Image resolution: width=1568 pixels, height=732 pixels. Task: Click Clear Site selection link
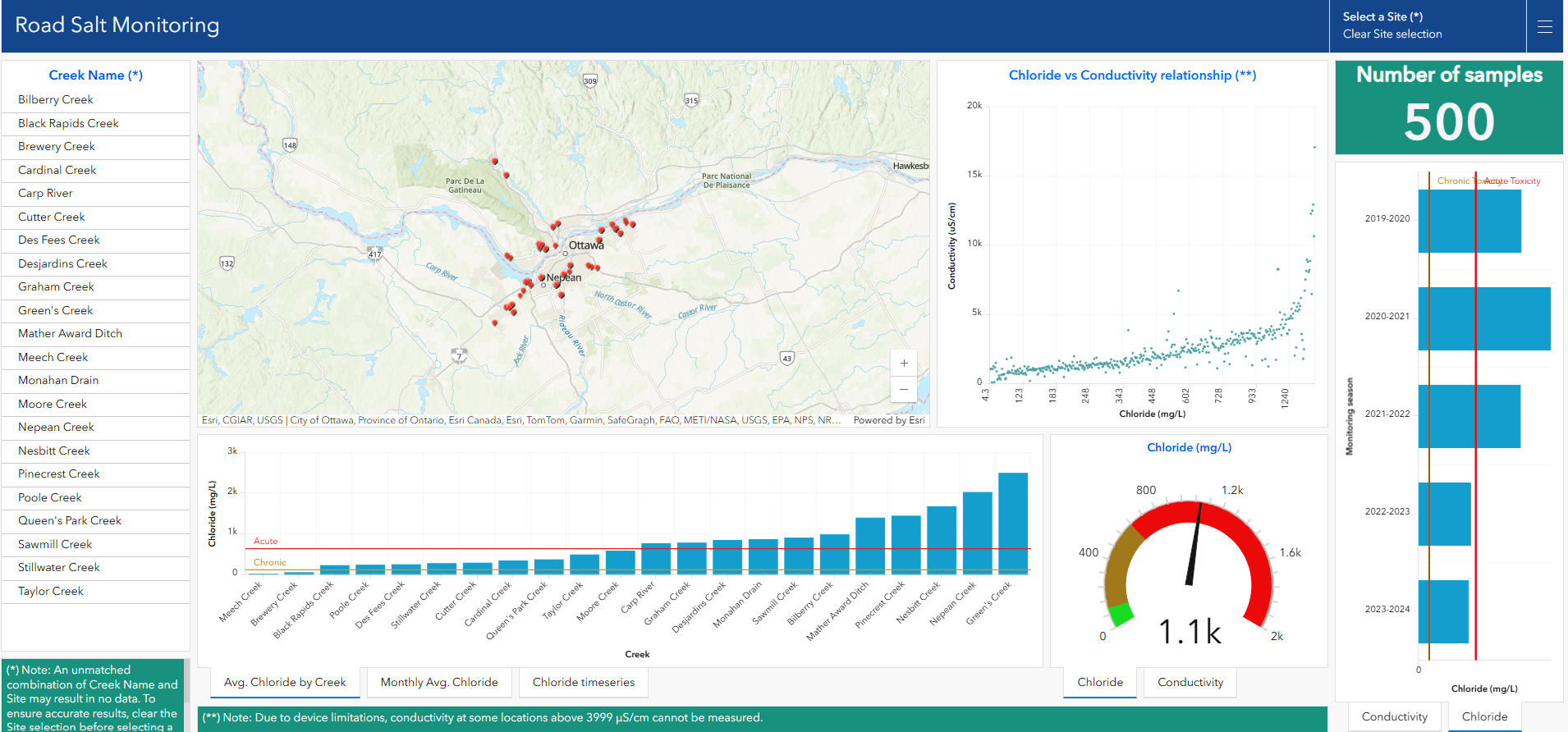pyautogui.click(x=1392, y=34)
